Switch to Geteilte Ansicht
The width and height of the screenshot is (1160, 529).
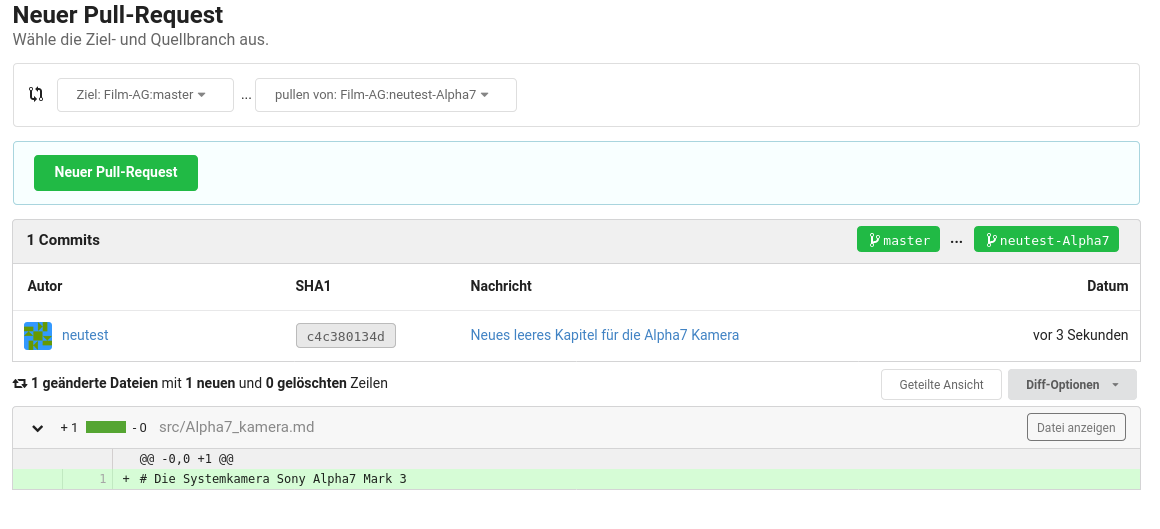tap(941, 385)
